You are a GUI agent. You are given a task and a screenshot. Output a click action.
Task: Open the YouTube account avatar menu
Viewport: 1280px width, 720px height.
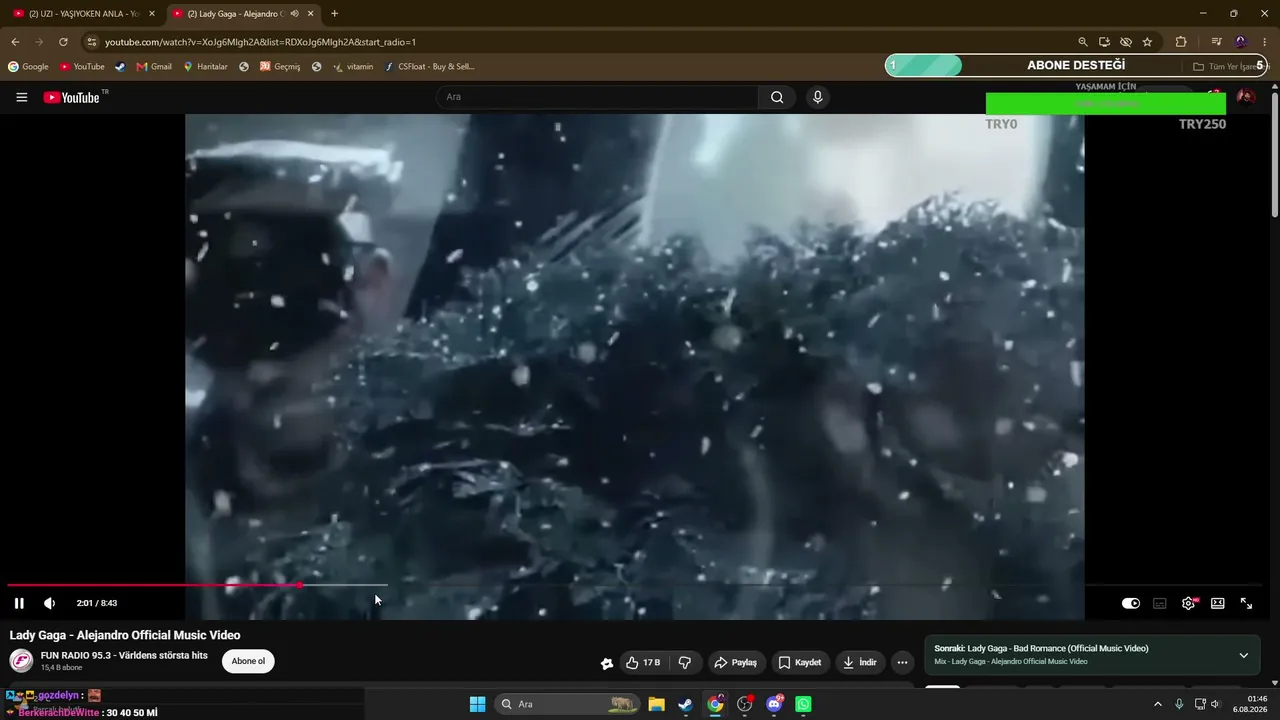coord(1246,97)
